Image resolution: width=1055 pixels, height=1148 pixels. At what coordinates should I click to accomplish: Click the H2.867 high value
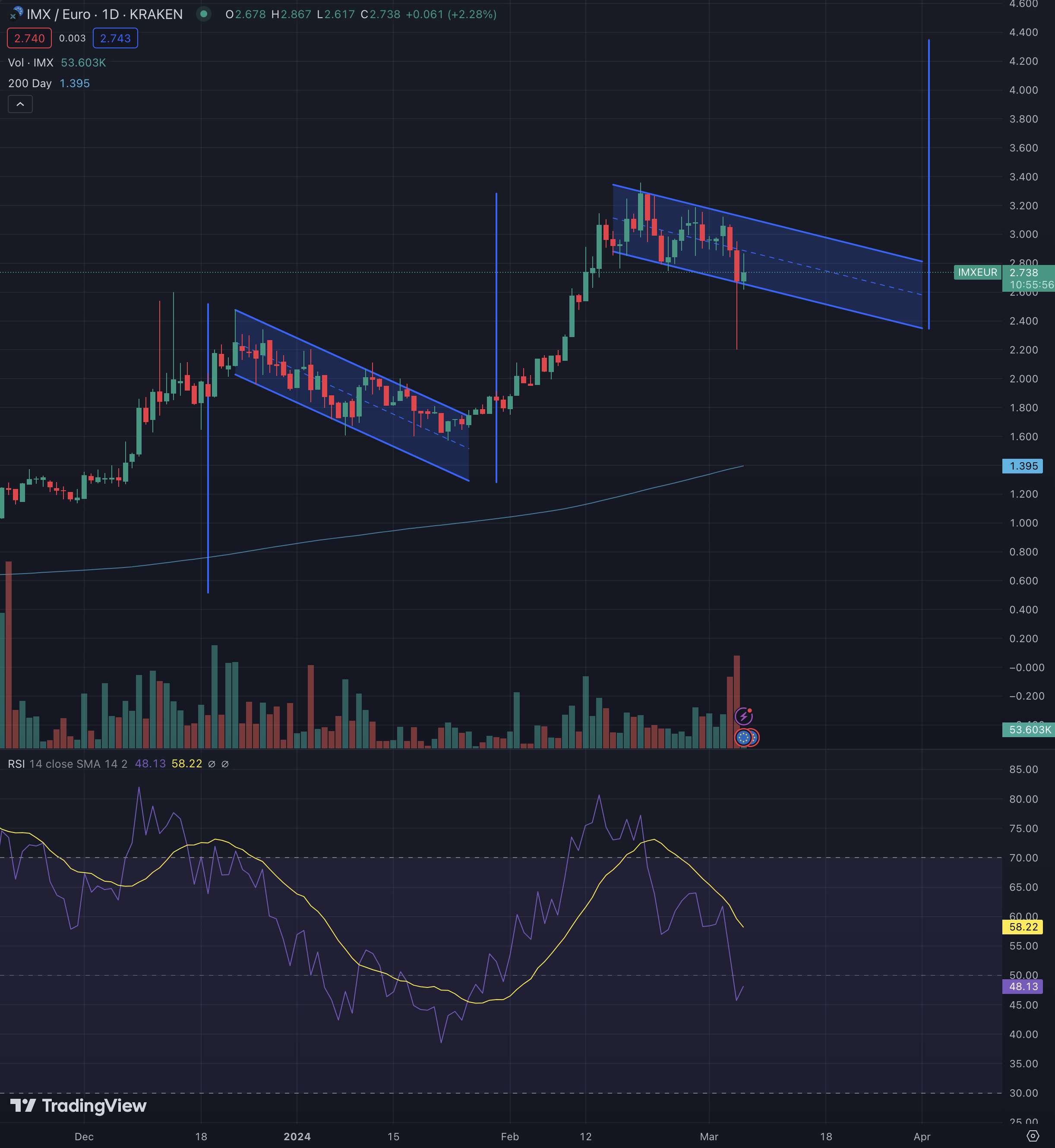click(291, 14)
